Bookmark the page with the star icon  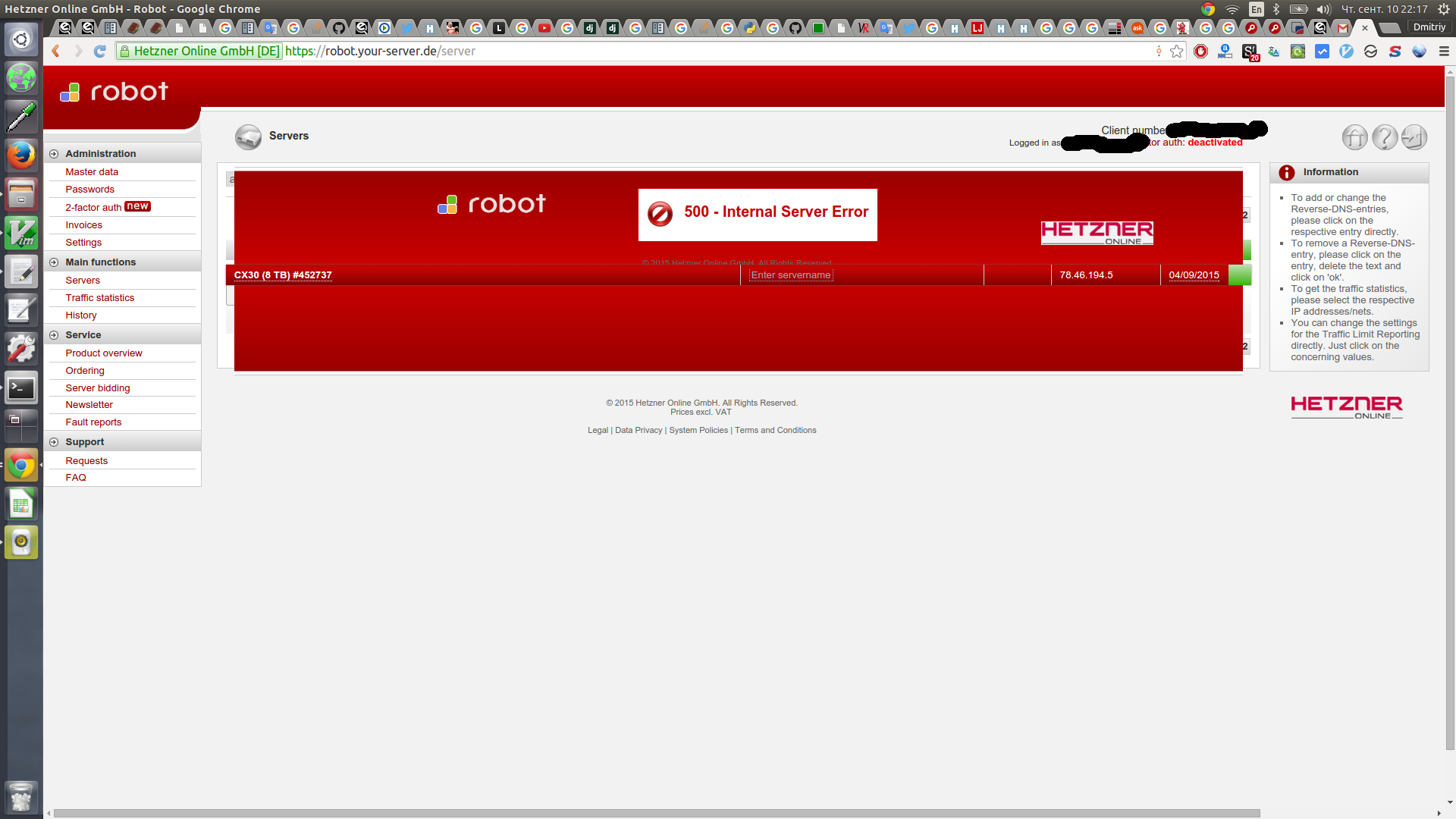(x=1176, y=52)
